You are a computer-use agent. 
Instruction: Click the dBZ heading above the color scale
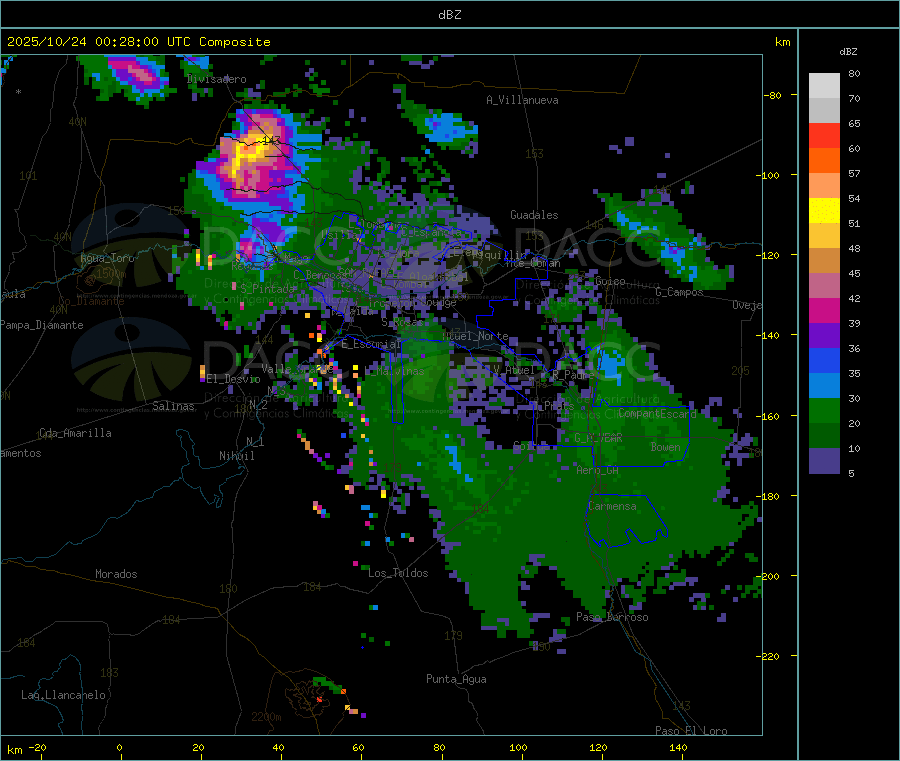click(x=848, y=52)
